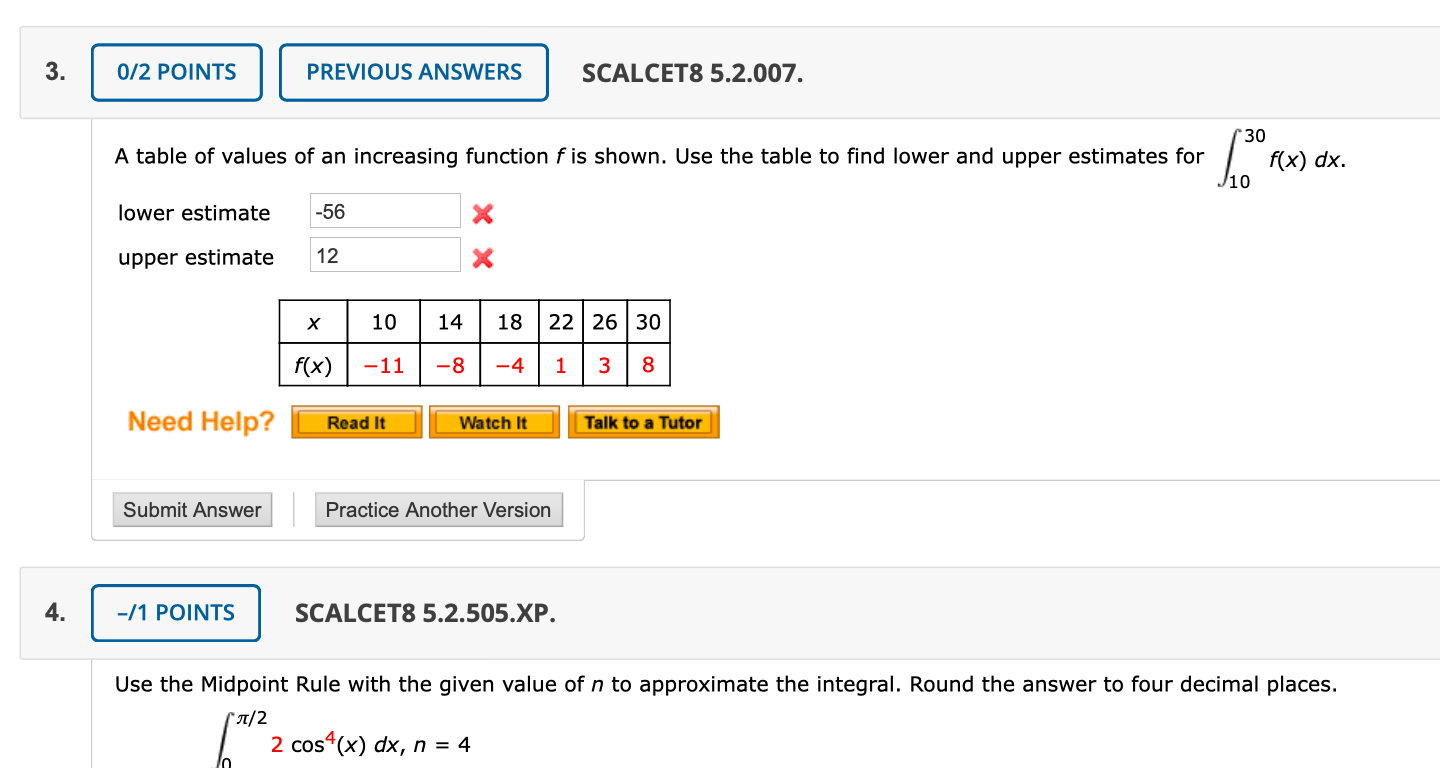Click Submit Answer for question 3
This screenshot has height=768, width=1440.
click(x=192, y=510)
